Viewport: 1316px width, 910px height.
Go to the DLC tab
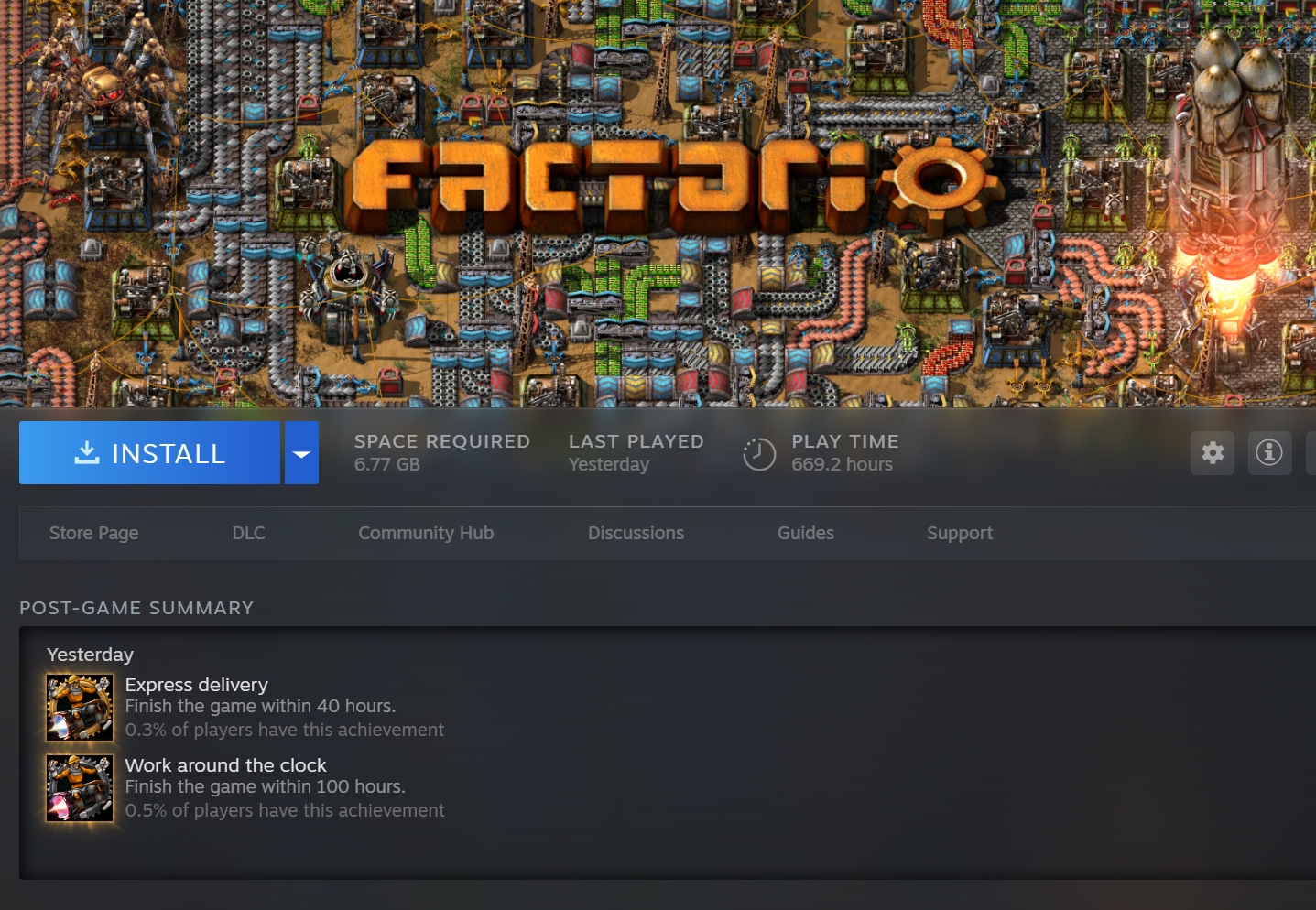pyautogui.click(x=248, y=533)
